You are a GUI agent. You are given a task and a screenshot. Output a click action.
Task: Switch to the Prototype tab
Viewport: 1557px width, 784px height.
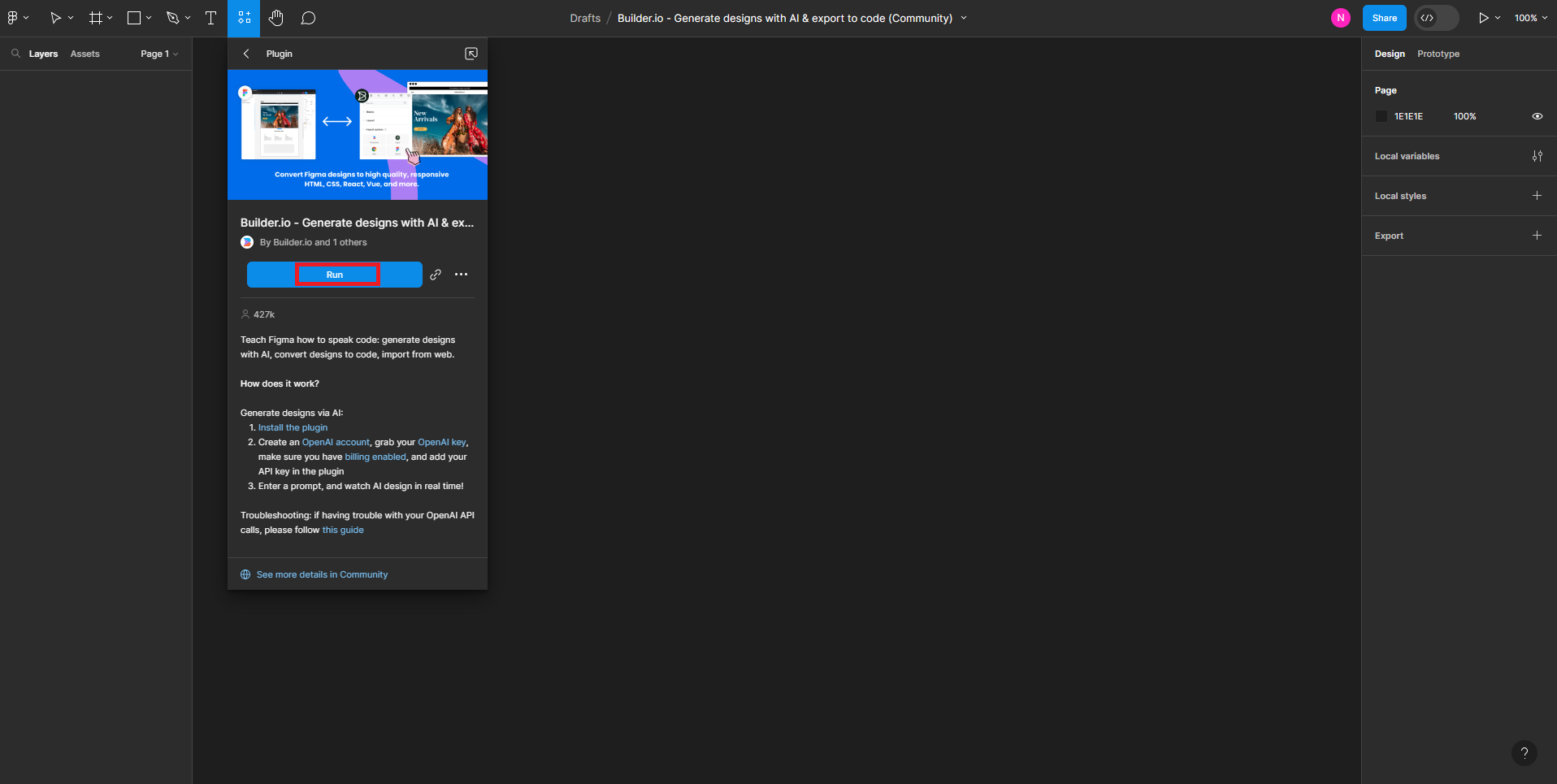tap(1438, 54)
